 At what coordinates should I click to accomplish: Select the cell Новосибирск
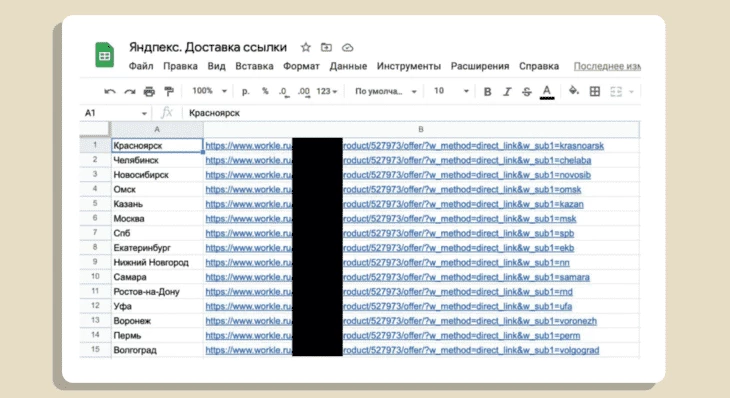point(157,175)
